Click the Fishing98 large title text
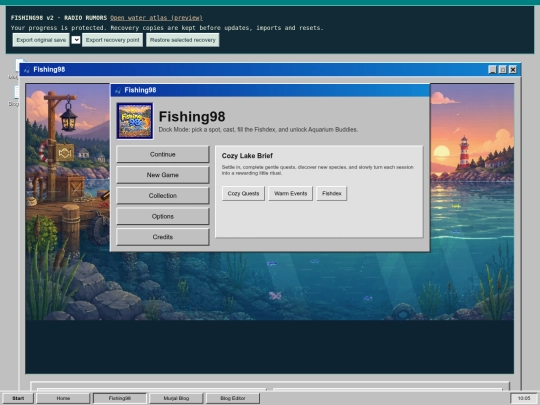This screenshot has width=540, height=405. (192, 117)
